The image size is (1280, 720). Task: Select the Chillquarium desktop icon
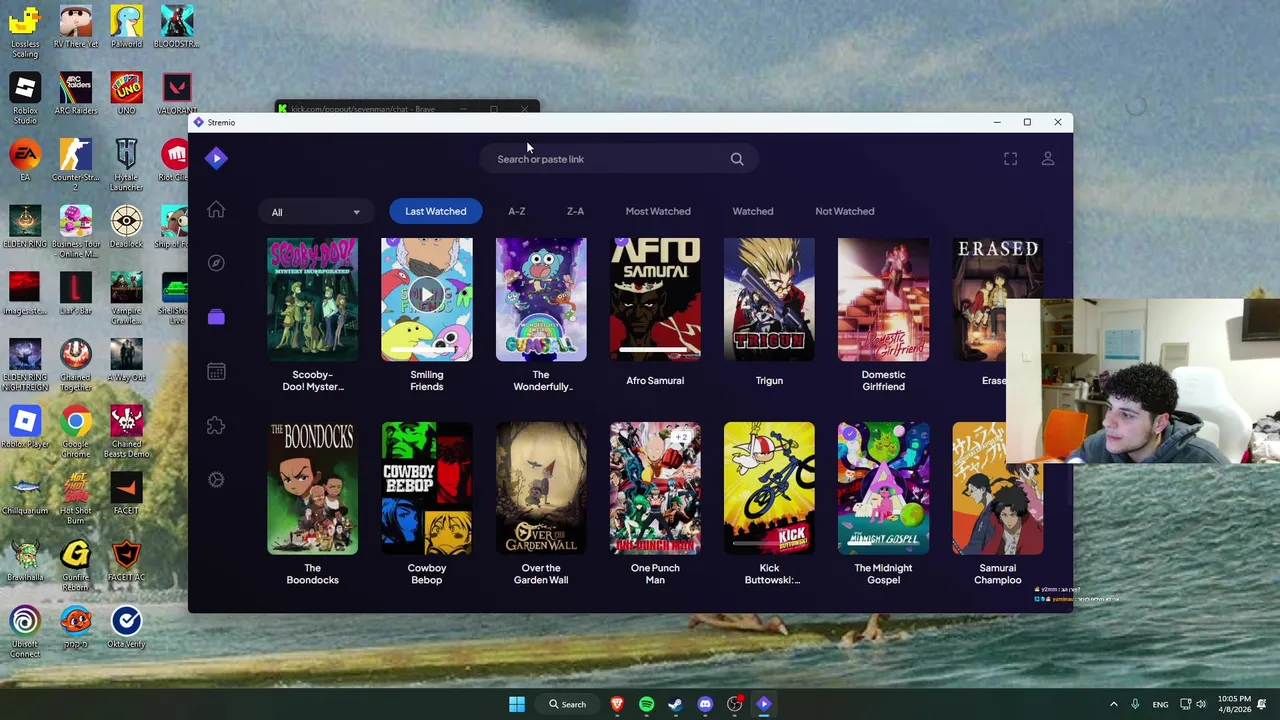(x=25, y=494)
